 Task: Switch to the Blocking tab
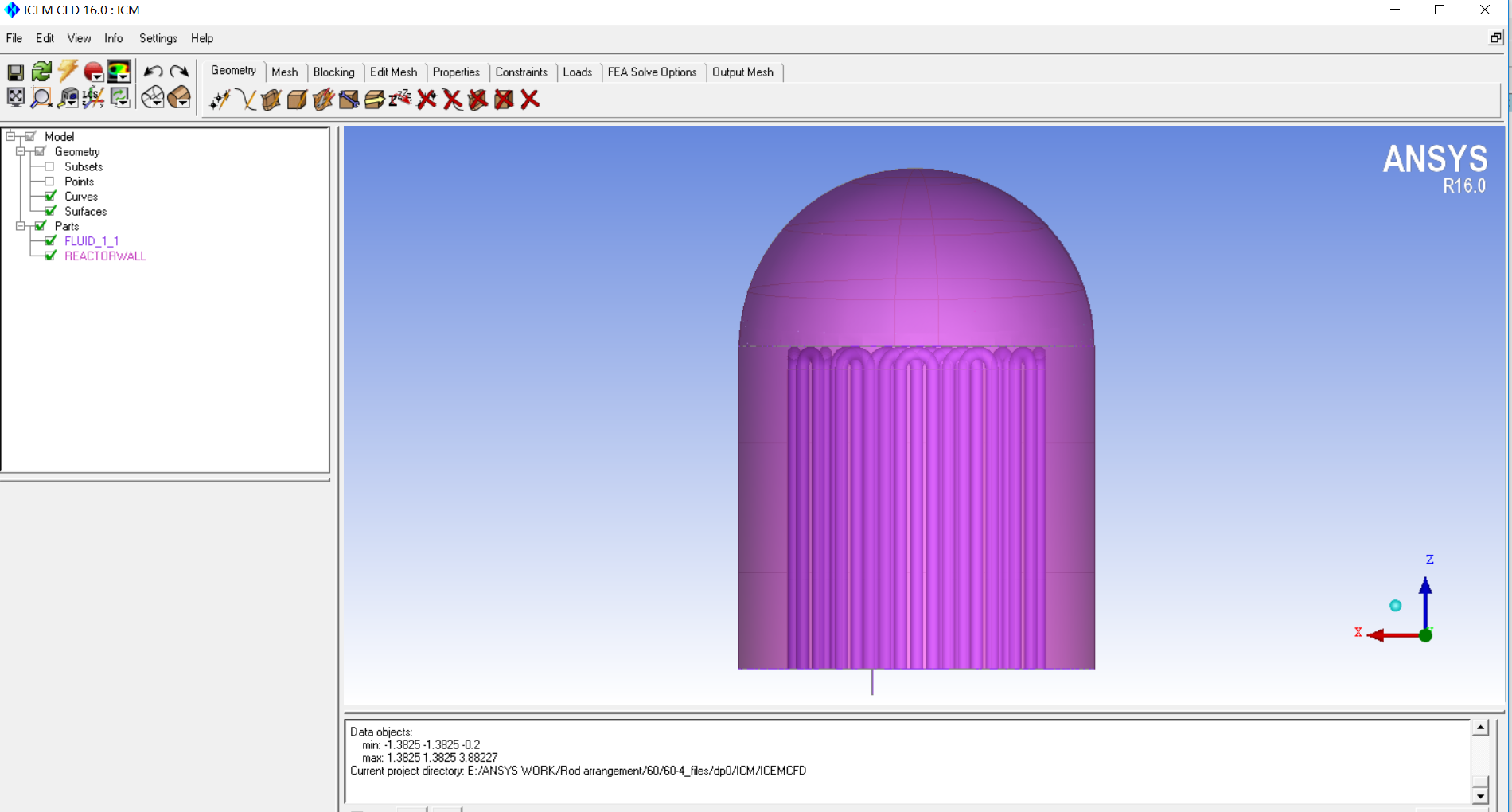tap(333, 72)
